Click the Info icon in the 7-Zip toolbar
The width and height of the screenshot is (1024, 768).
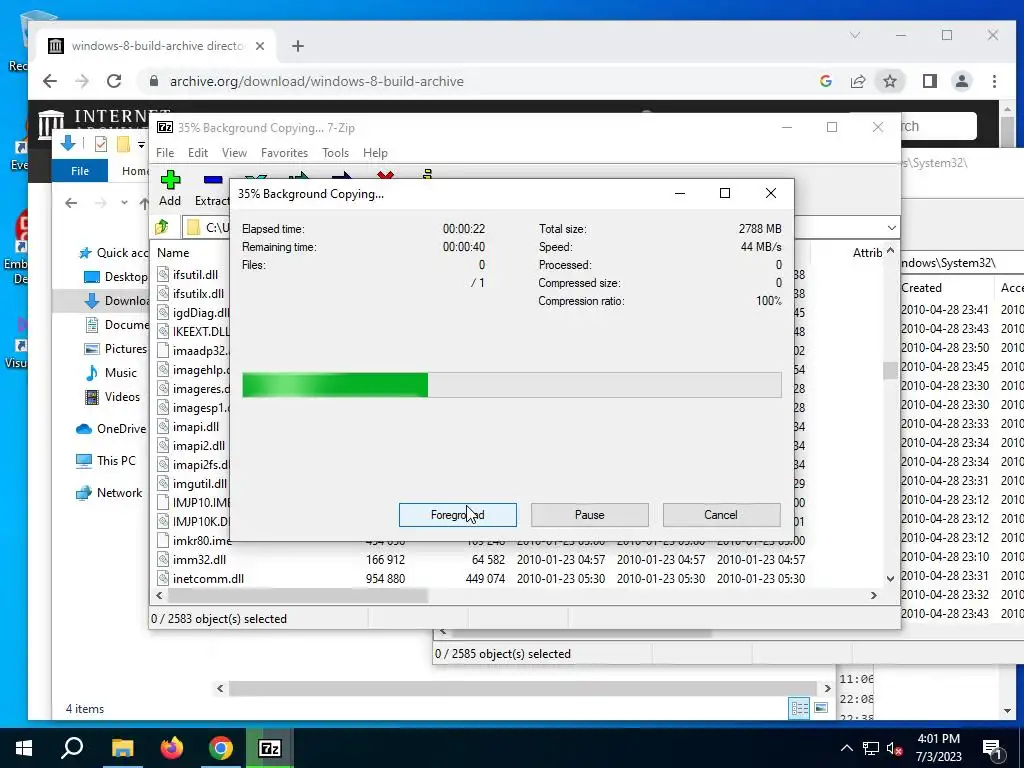[x=428, y=174]
